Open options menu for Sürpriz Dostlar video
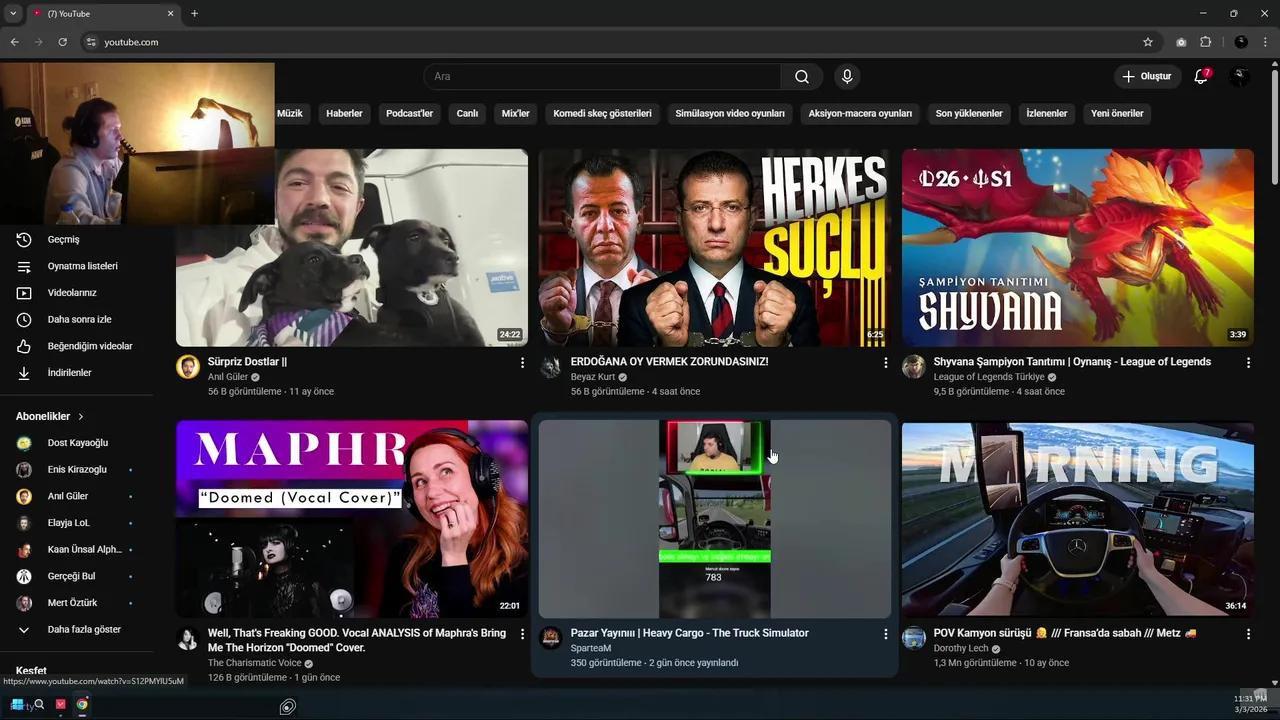This screenshot has height=720, width=1280. tap(522, 363)
